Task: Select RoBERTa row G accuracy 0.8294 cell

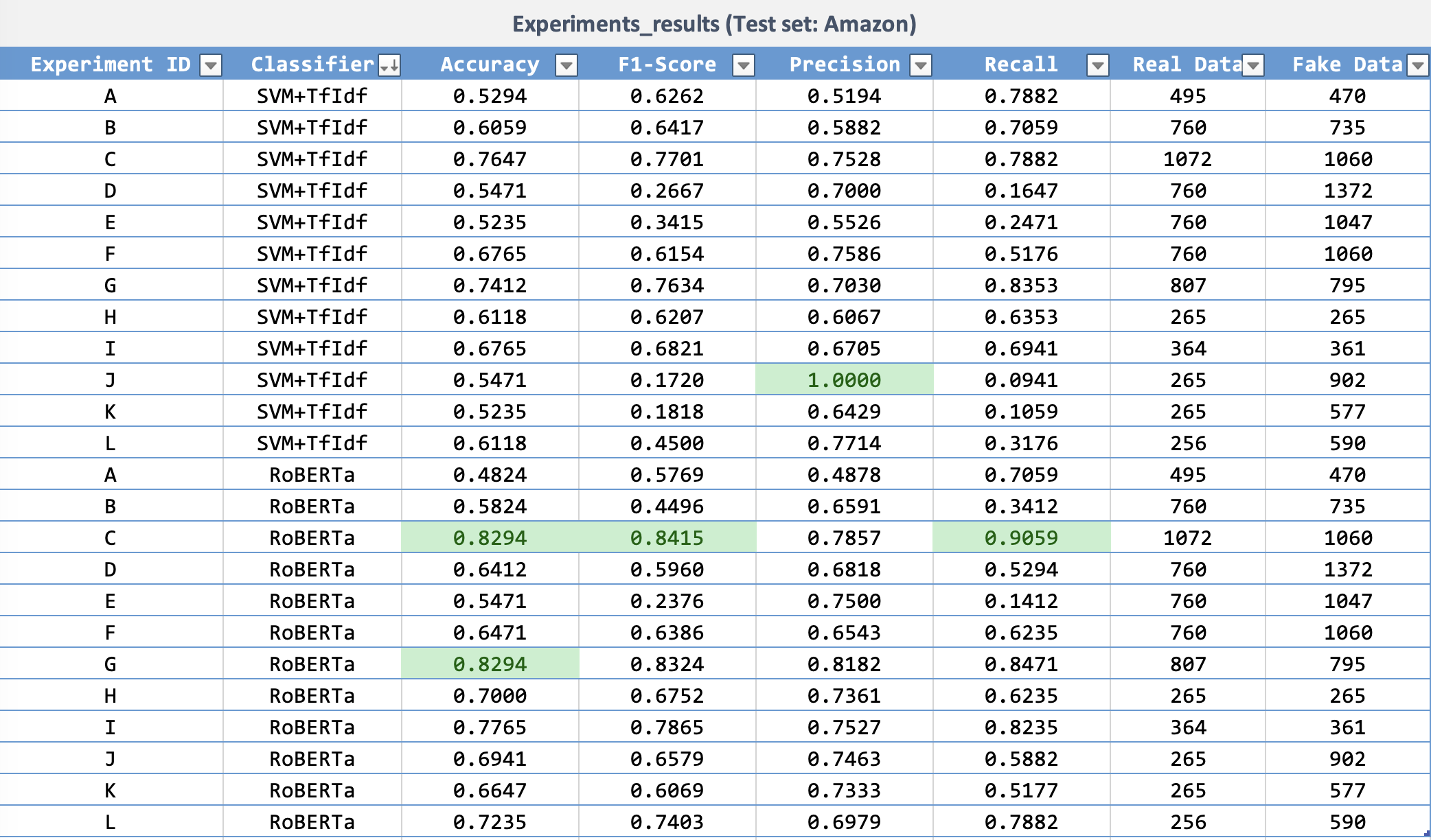Action: click(x=490, y=664)
